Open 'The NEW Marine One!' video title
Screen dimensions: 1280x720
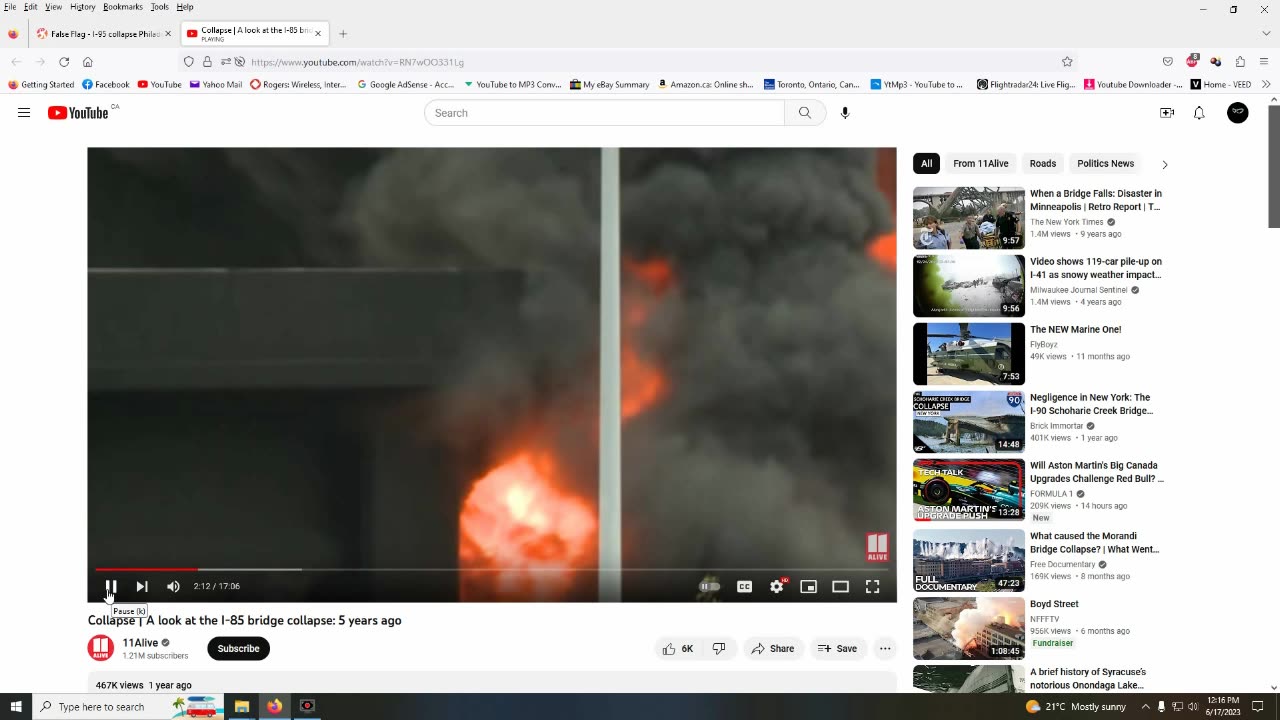coord(1076,329)
